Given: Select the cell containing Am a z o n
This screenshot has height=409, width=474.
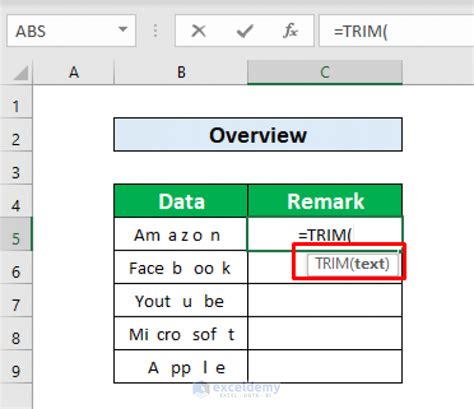Looking at the screenshot, I should 181,234.
